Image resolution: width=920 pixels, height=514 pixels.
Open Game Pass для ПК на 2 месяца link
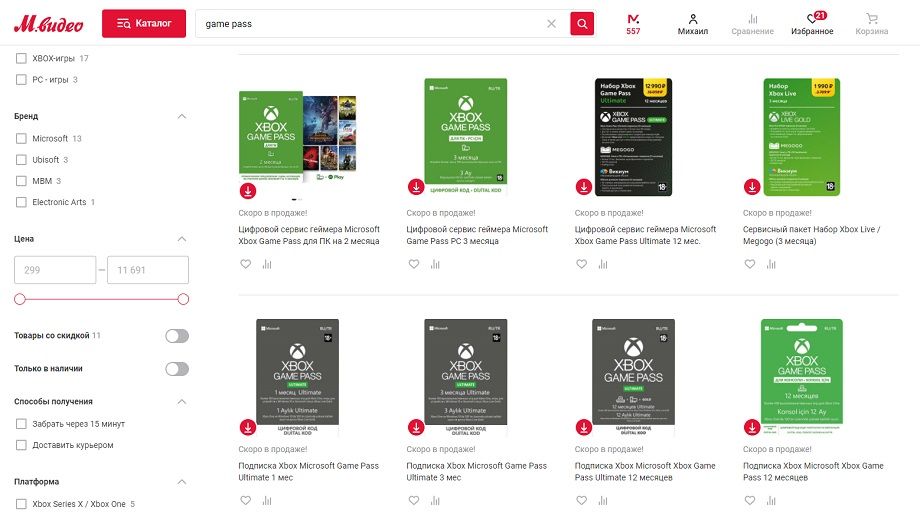[309, 235]
